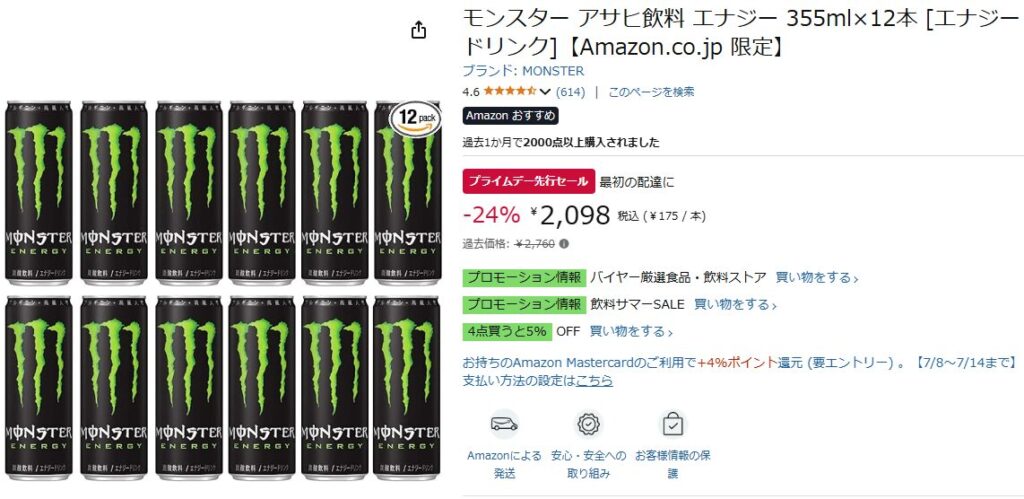Click the 'こちら' payment settings link
This screenshot has width=1024, height=499.
click(x=594, y=380)
